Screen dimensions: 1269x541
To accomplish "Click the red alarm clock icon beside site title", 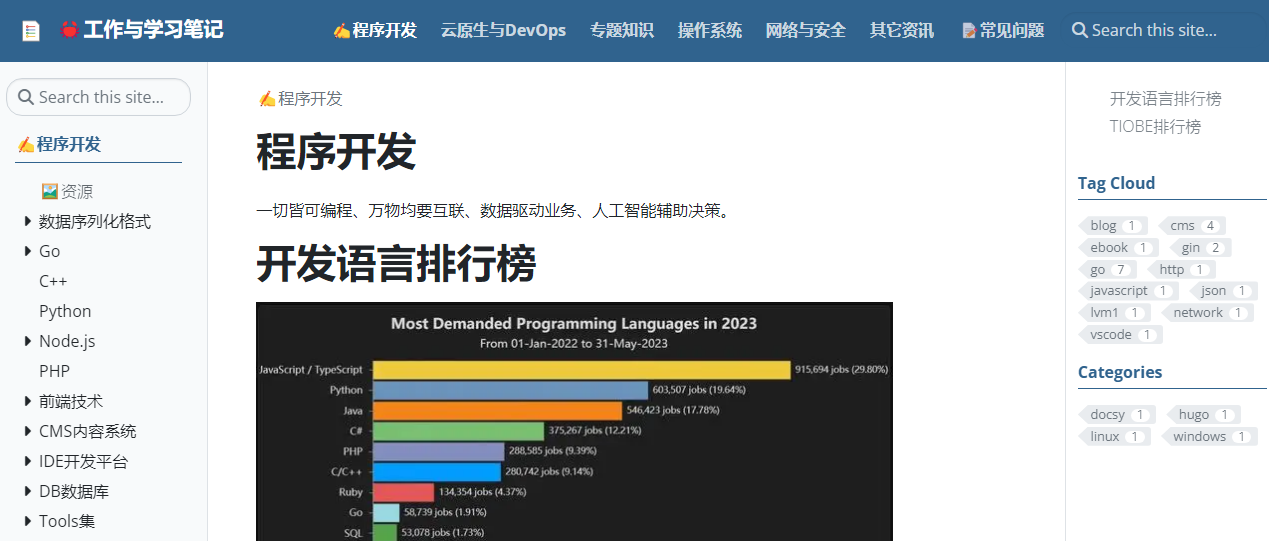I will pyautogui.click(x=70, y=30).
